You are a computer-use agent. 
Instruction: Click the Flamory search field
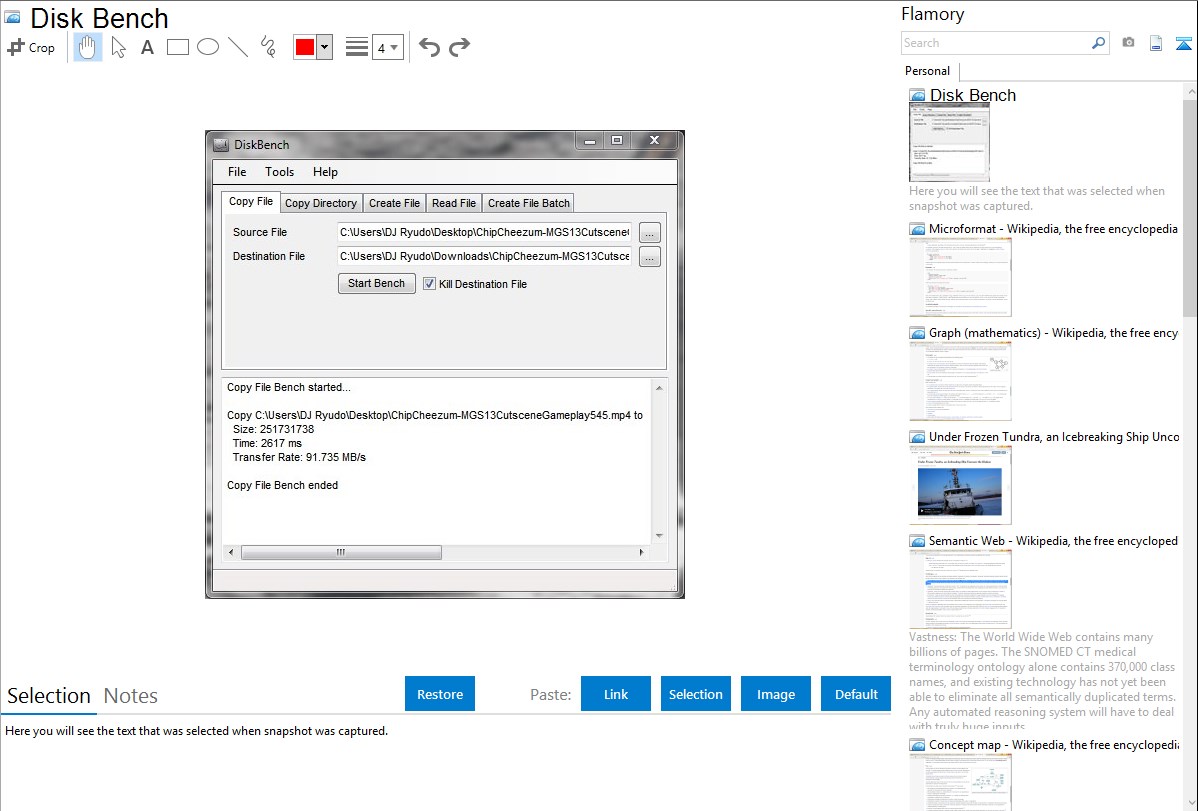996,43
